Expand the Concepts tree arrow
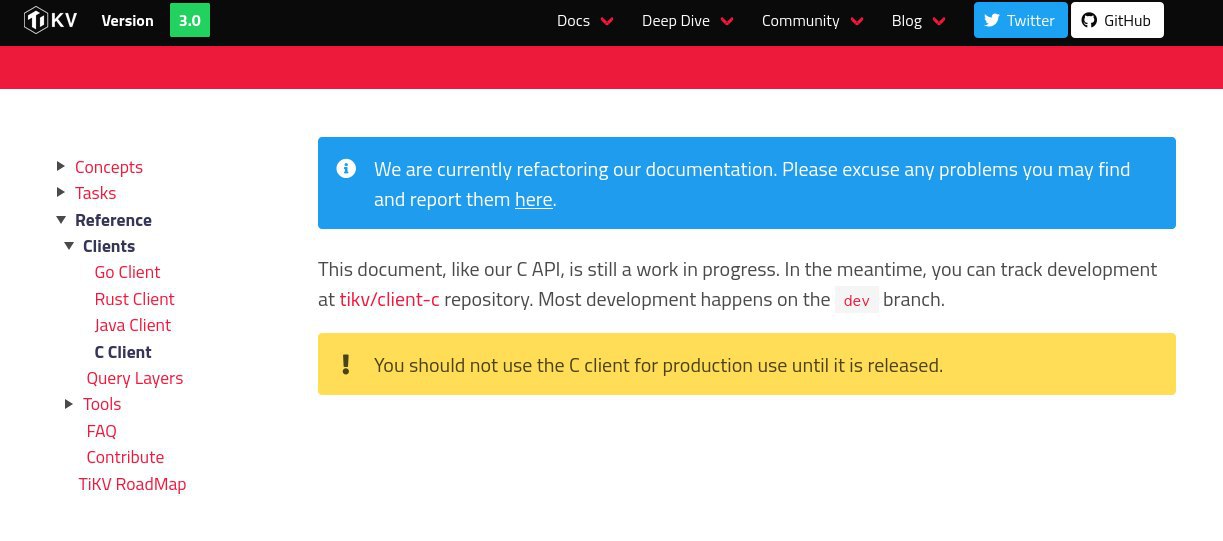Viewport: 1223px width, 541px height. coord(62,166)
